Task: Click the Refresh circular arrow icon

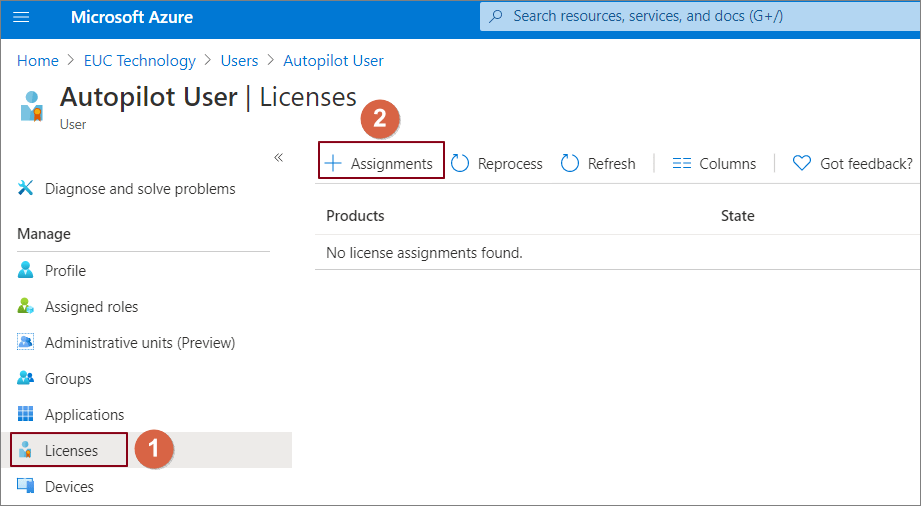Action: [x=570, y=163]
